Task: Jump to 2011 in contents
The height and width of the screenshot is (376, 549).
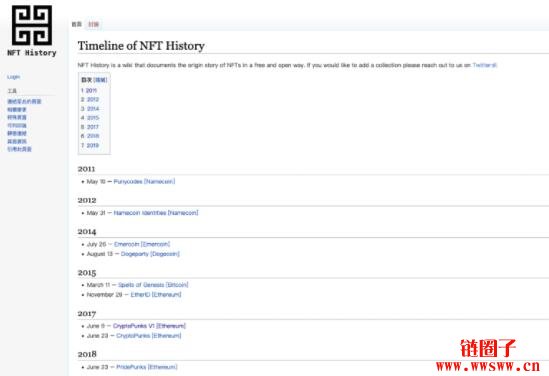Action: pos(89,90)
